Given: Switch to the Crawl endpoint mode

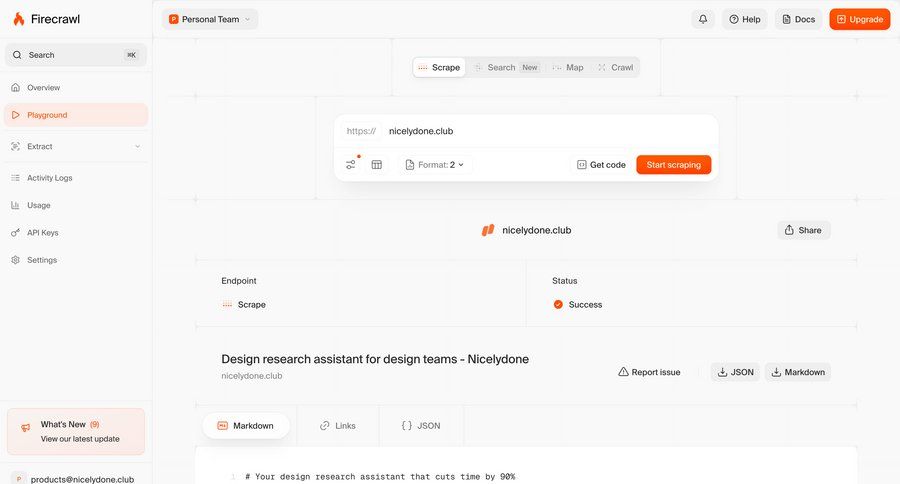Looking at the screenshot, I should [x=615, y=68].
